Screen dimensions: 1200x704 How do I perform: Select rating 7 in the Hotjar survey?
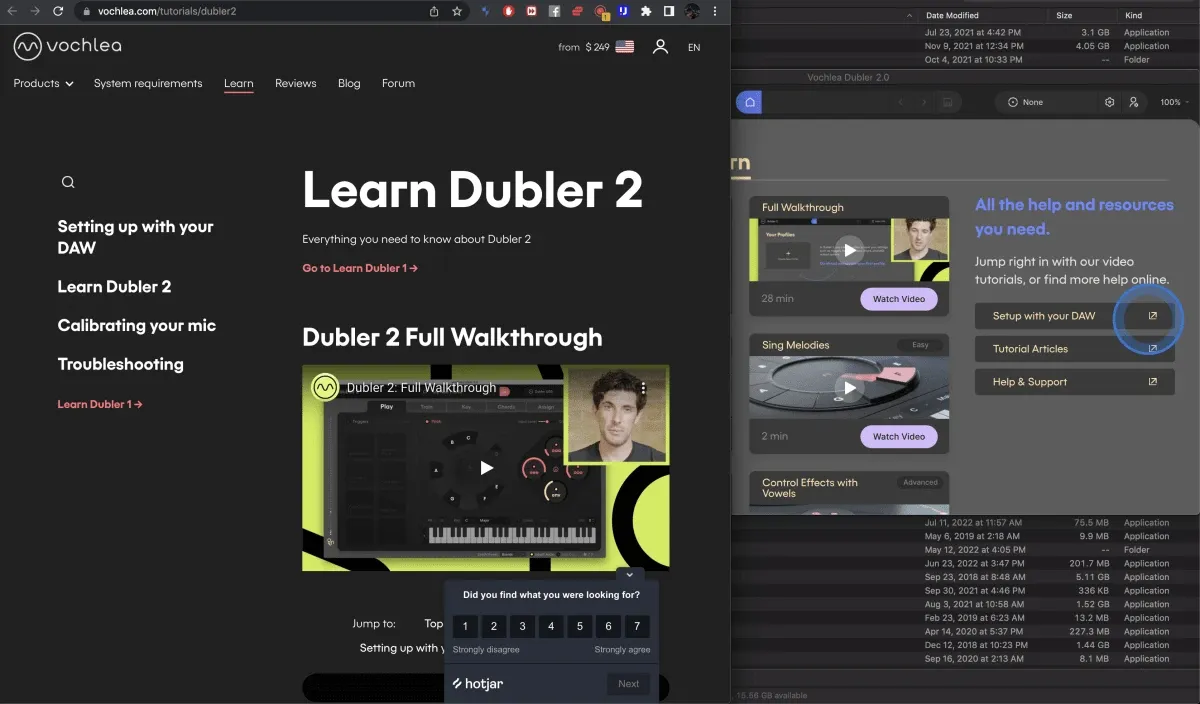[x=637, y=627]
